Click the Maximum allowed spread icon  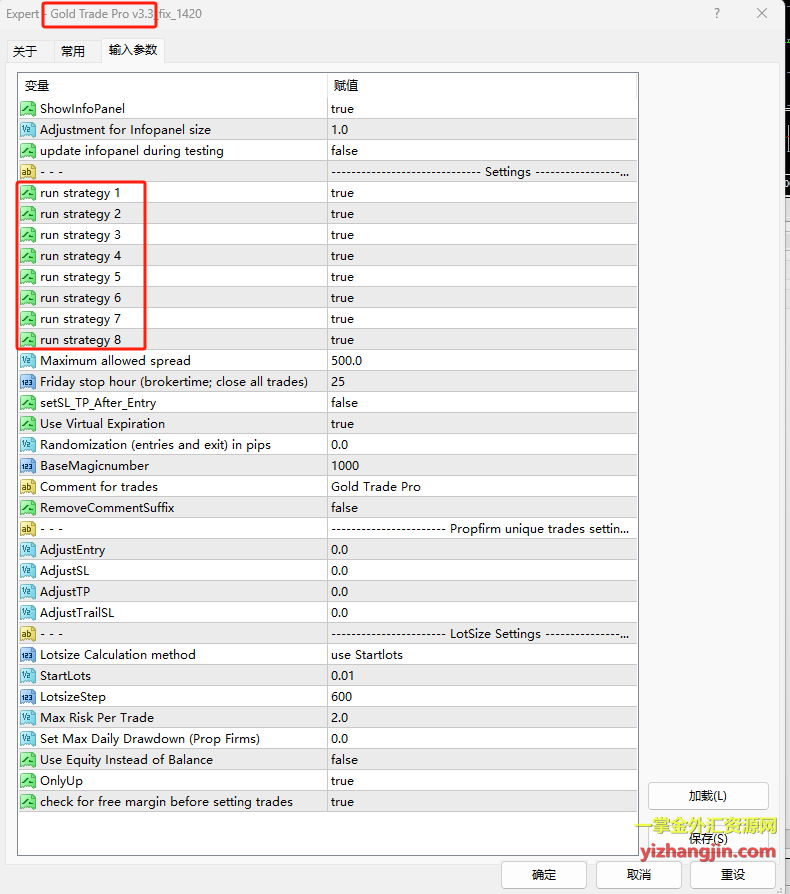(x=28, y=361)
